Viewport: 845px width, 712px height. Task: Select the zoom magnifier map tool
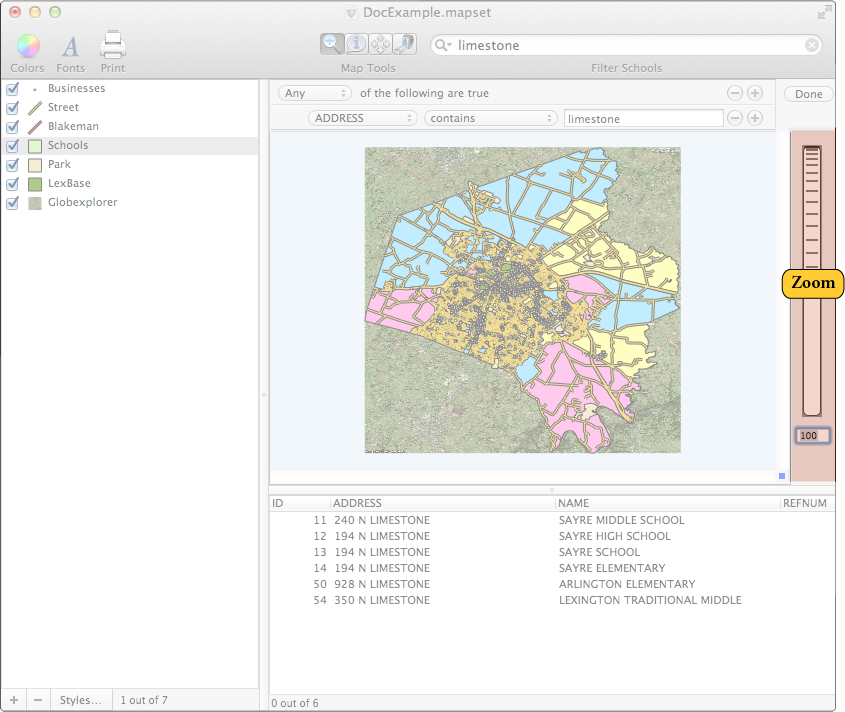coord(332,44)
